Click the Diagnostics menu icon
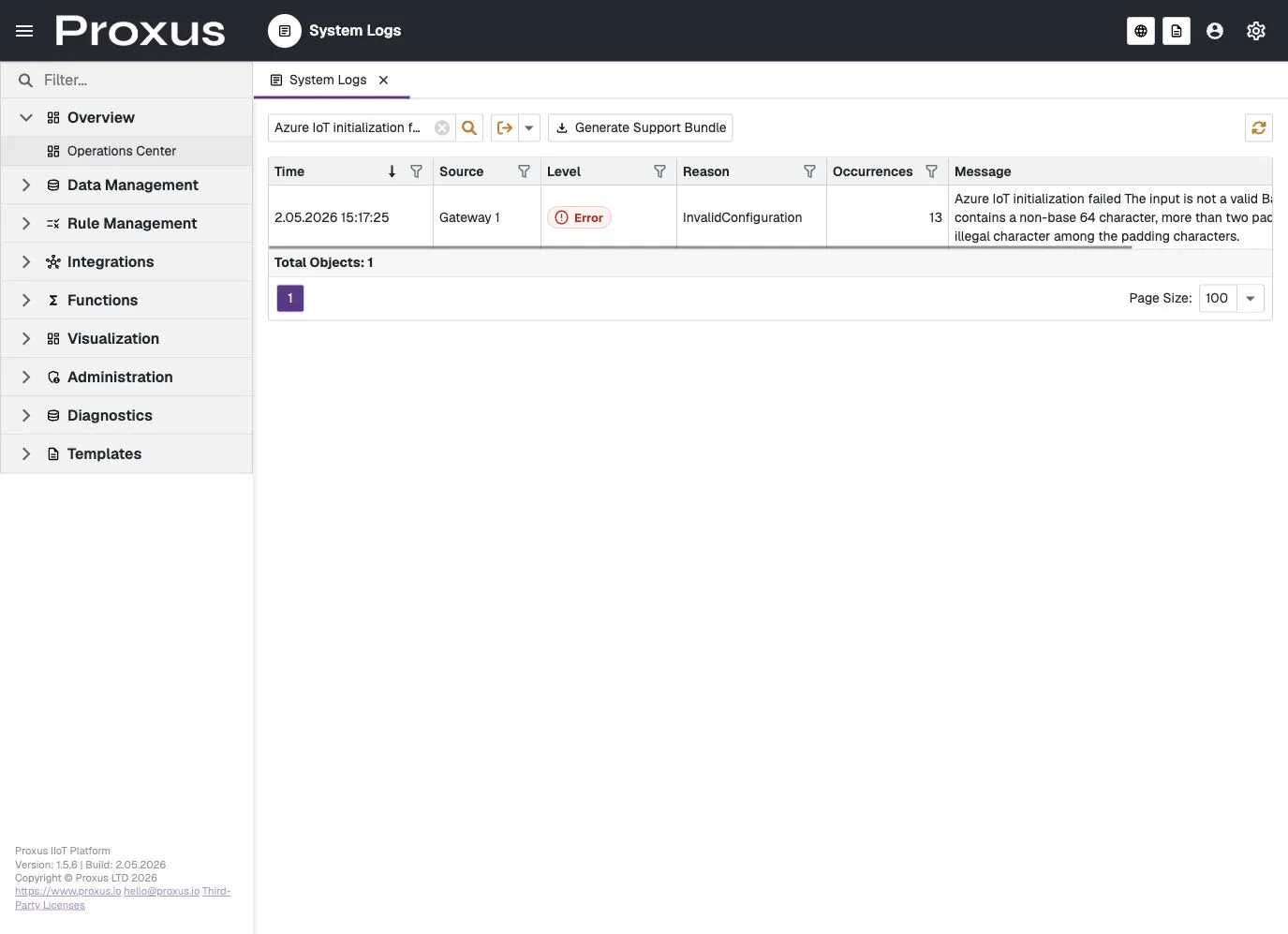 tap(53, 416)
